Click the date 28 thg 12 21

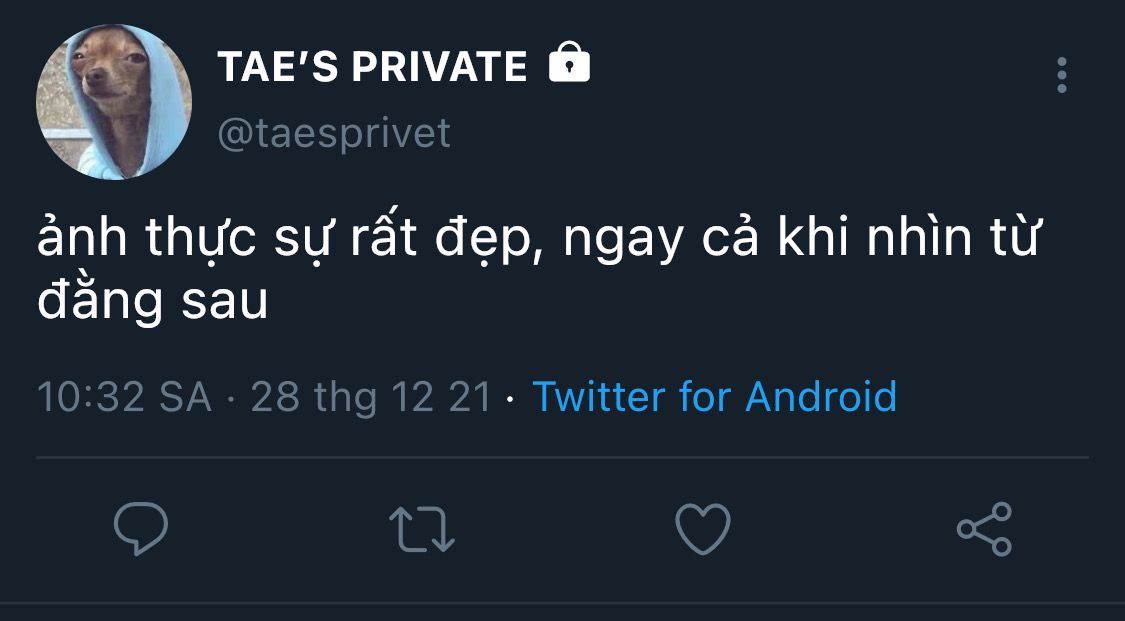(x=371, y=397)
